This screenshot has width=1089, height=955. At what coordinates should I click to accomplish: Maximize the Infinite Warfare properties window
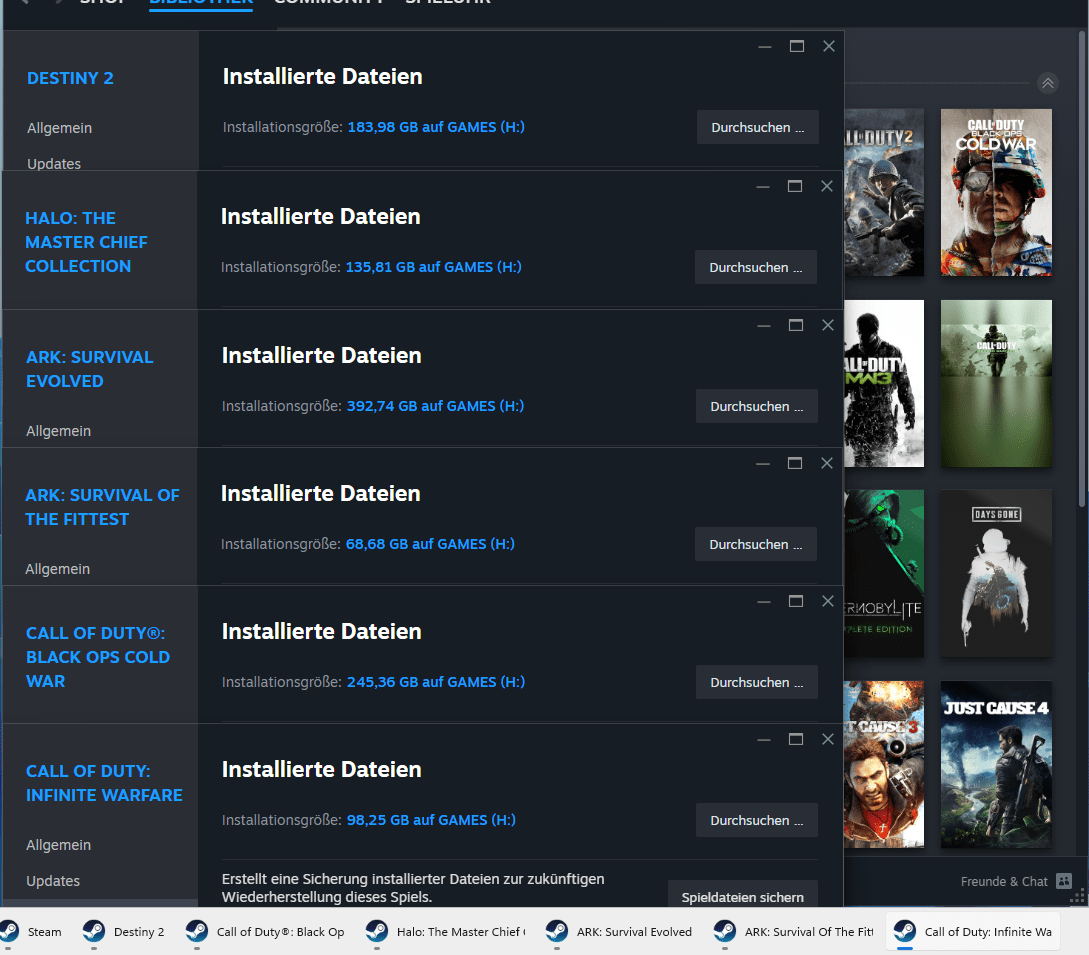[796, 740]
